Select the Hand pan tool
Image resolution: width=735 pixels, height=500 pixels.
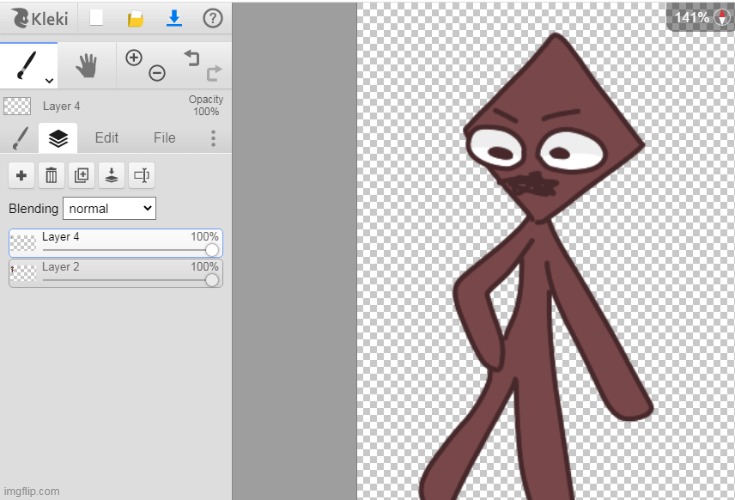tap(86, 66)
